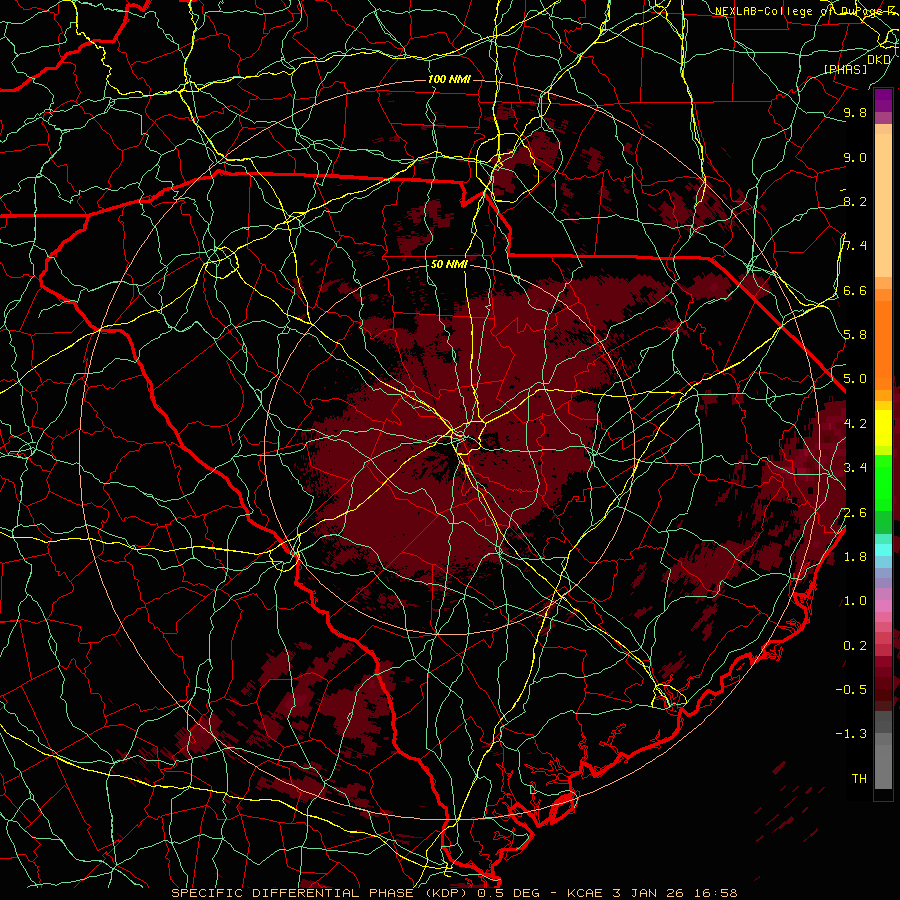
Task: Click the KCAE station identifier in caption
Action: [x=585, y=893]
